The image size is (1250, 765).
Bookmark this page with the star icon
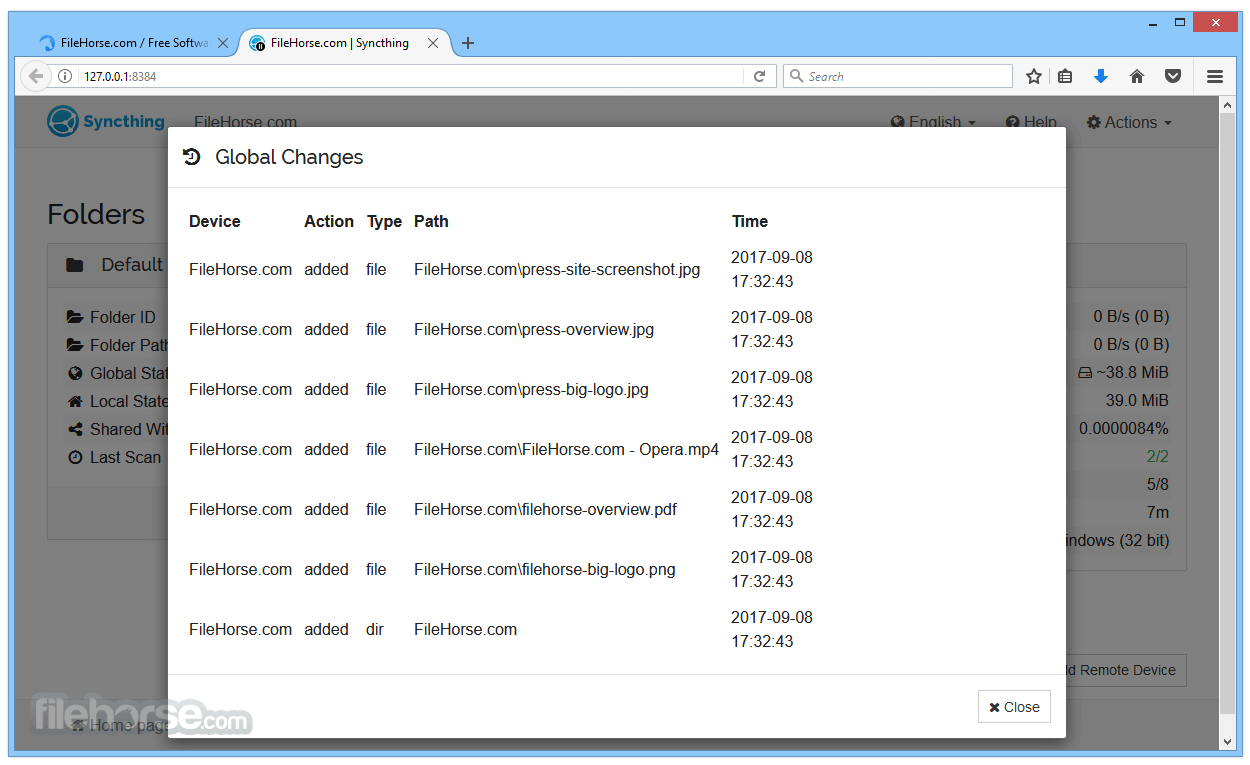tap(1034, 76)
